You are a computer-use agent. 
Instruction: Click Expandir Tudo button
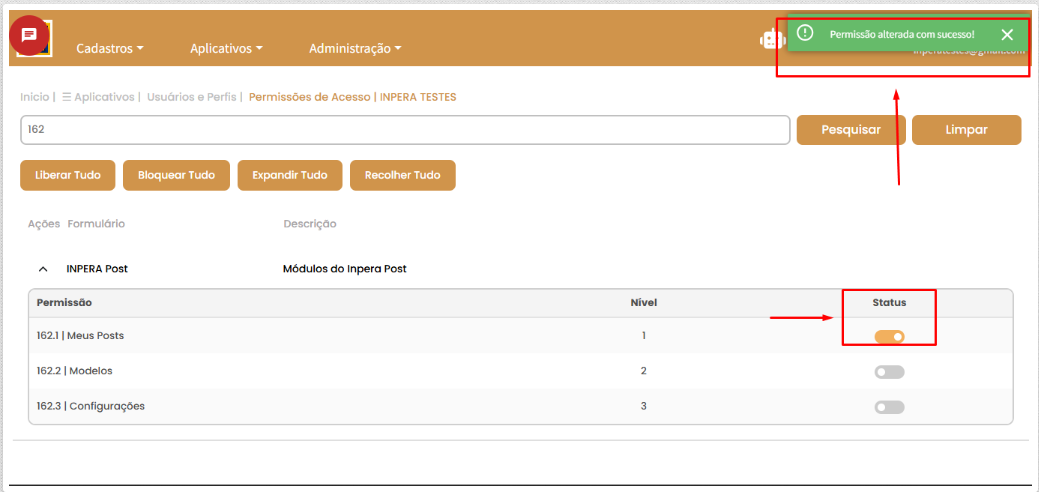click(x=290, y=176)
